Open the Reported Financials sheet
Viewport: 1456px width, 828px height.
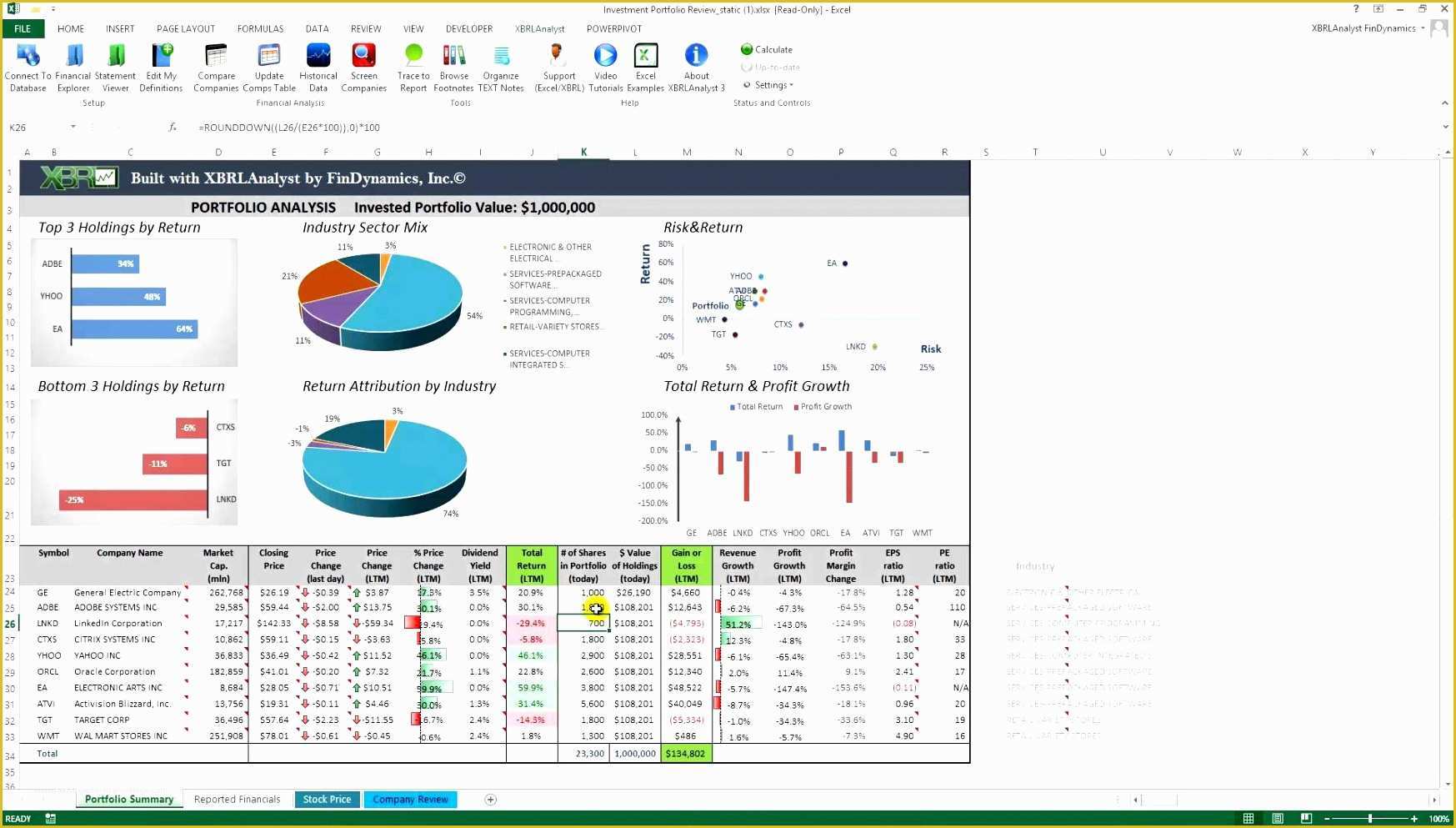[x=238, y=800]
